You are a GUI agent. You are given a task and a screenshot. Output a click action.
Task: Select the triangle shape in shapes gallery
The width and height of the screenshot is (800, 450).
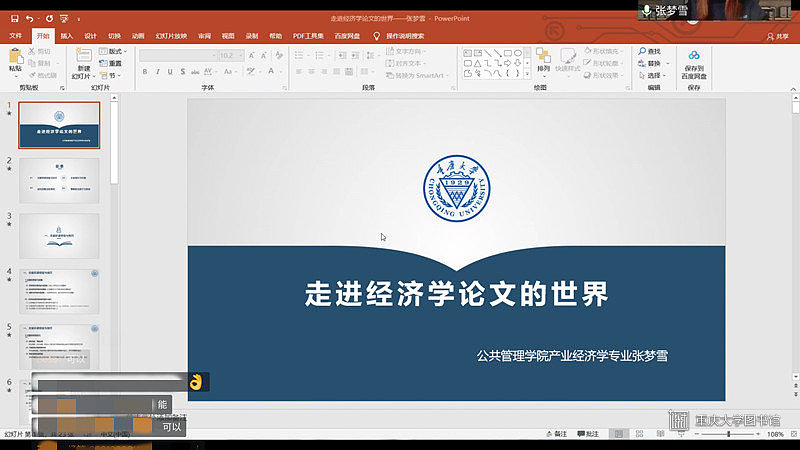click(477, 63)
